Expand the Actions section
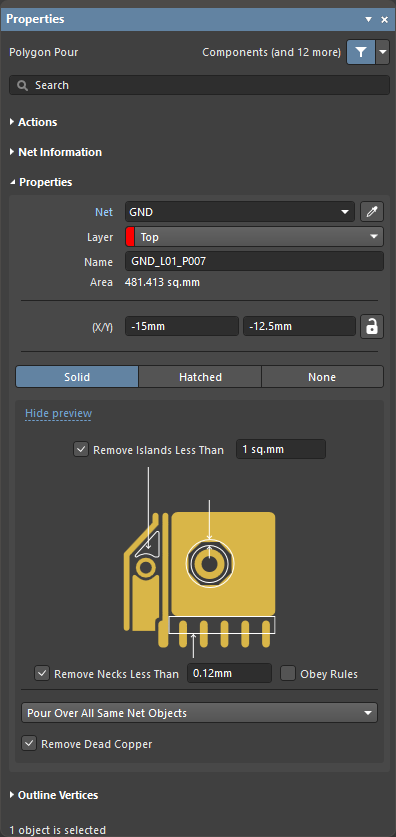This screenshot has height=837, width=396. click(34, 122)
